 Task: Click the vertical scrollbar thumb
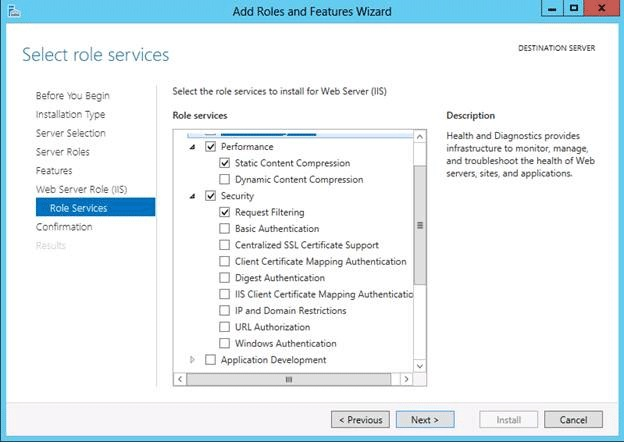point(420,225)
